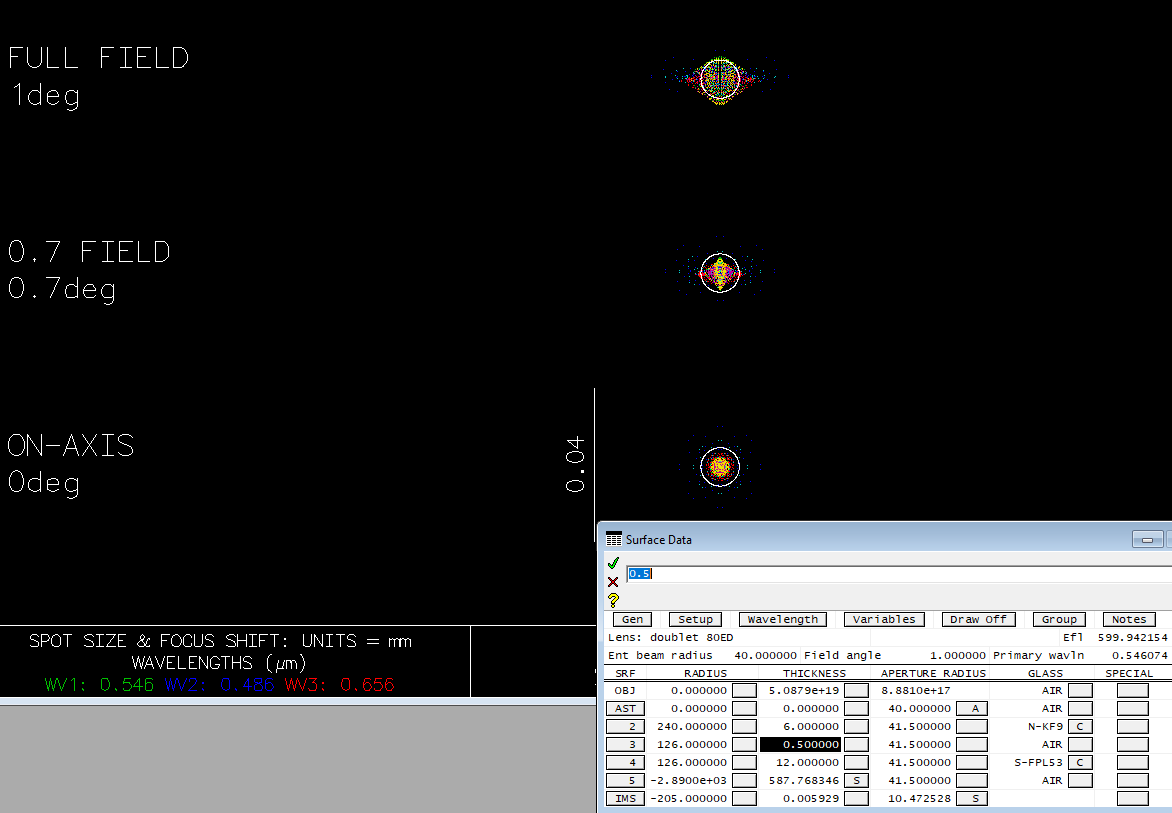Click thickness cell 0.005929 in IMS row
The height and width of the screenshot is (813, 1172).
click(810, 798)
